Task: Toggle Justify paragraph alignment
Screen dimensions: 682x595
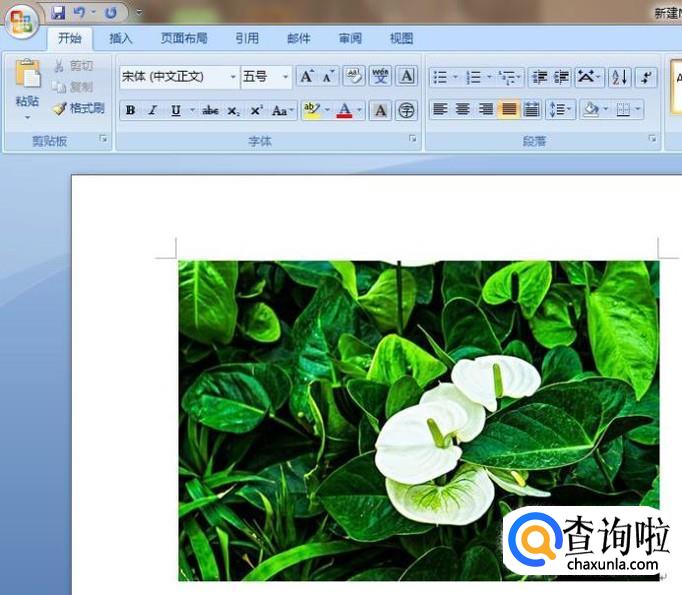Action: pyautogui.click(x=508, y=109)
